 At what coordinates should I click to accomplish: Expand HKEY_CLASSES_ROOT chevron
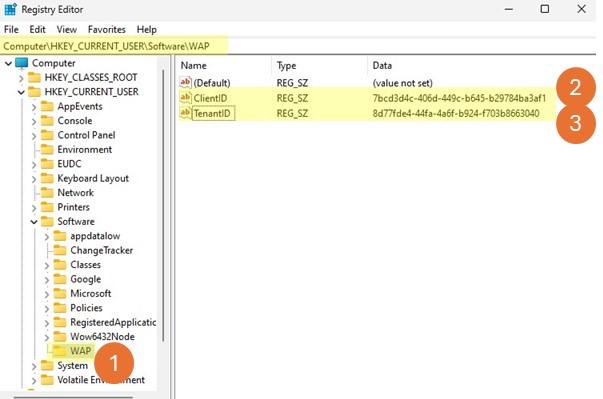point(21,78)
